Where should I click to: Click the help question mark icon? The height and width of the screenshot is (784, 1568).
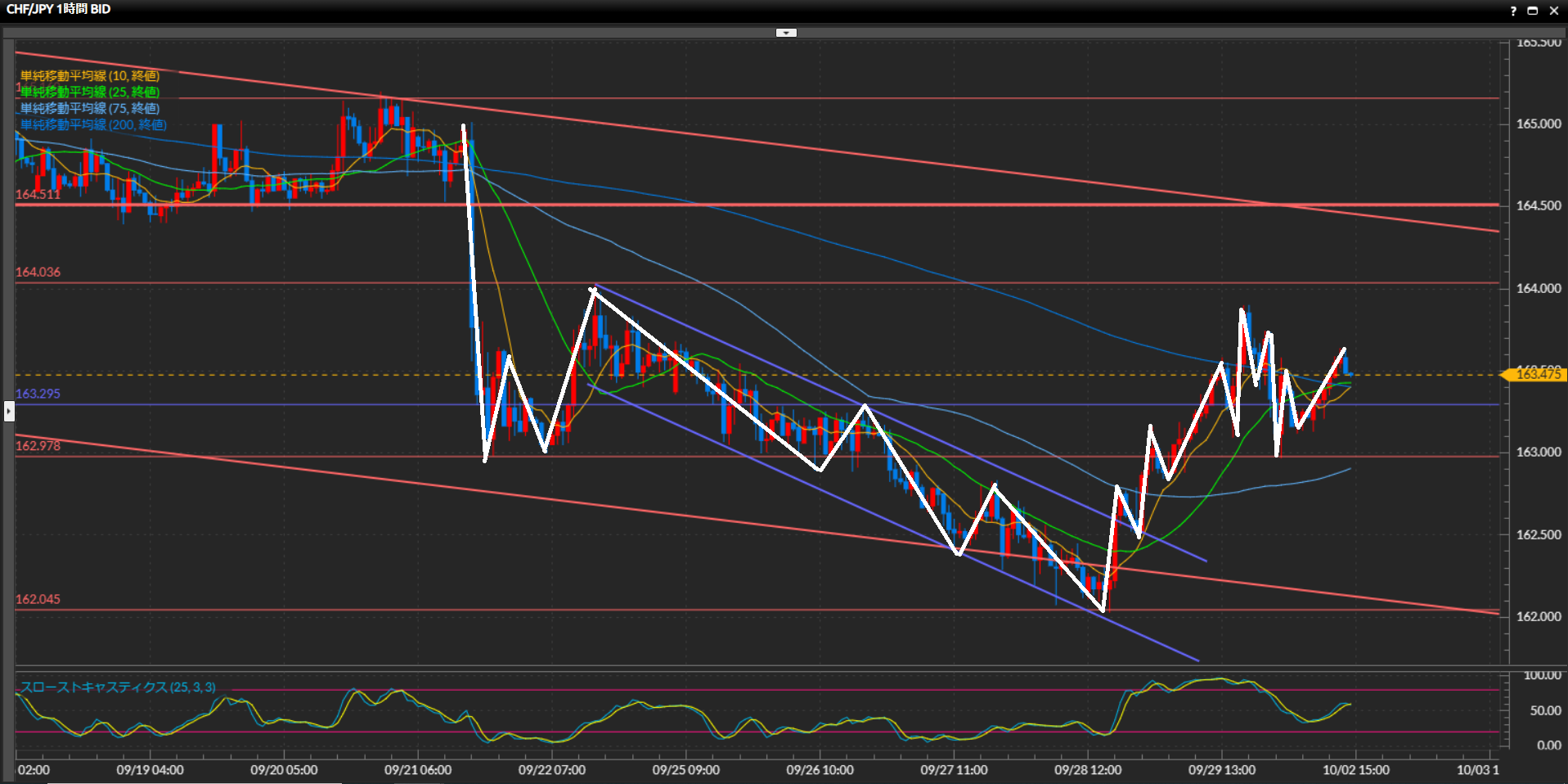pyautogui.click(x=1512, y=11)
